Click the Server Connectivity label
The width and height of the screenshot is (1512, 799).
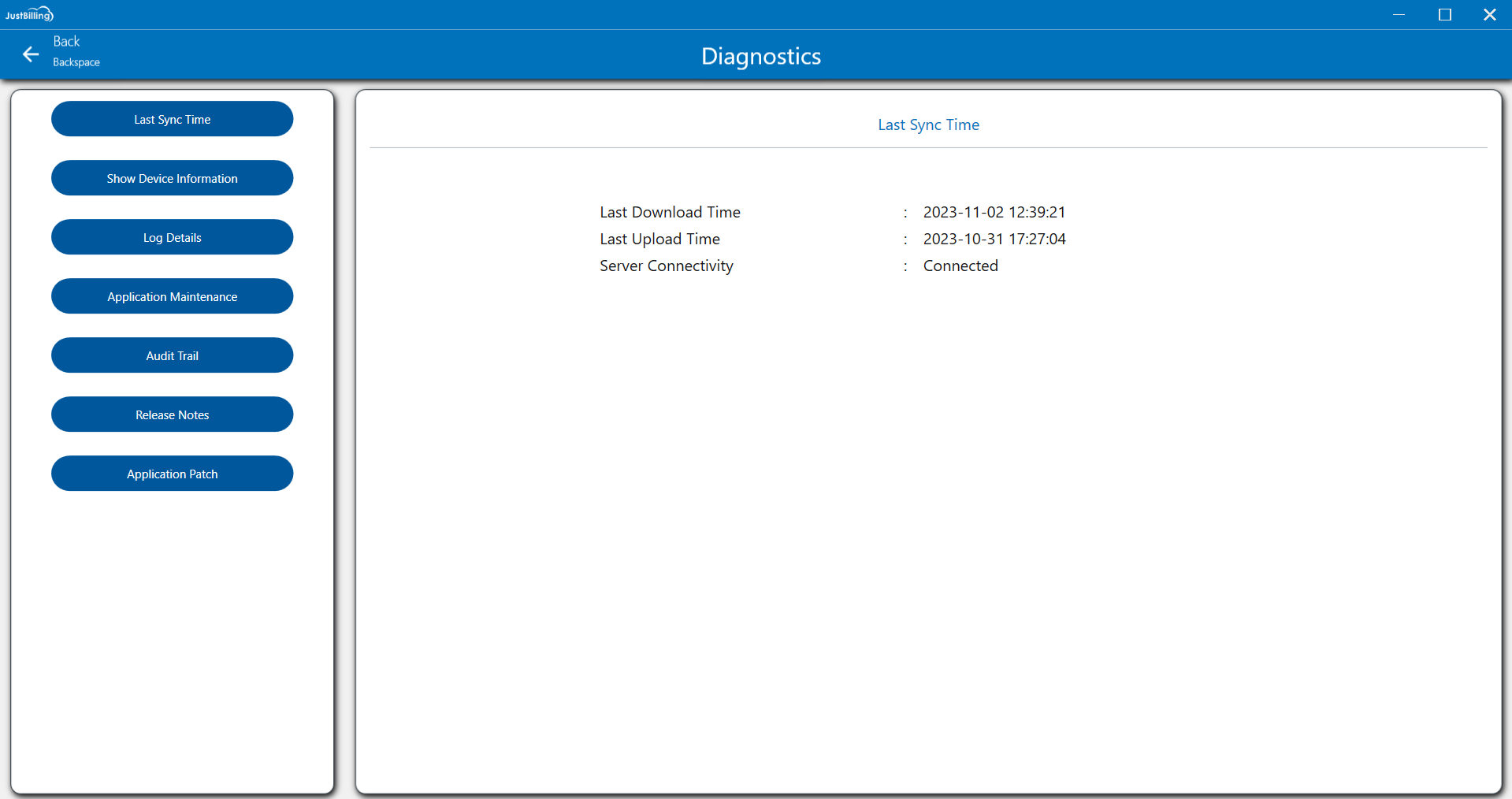pos(666,266)
